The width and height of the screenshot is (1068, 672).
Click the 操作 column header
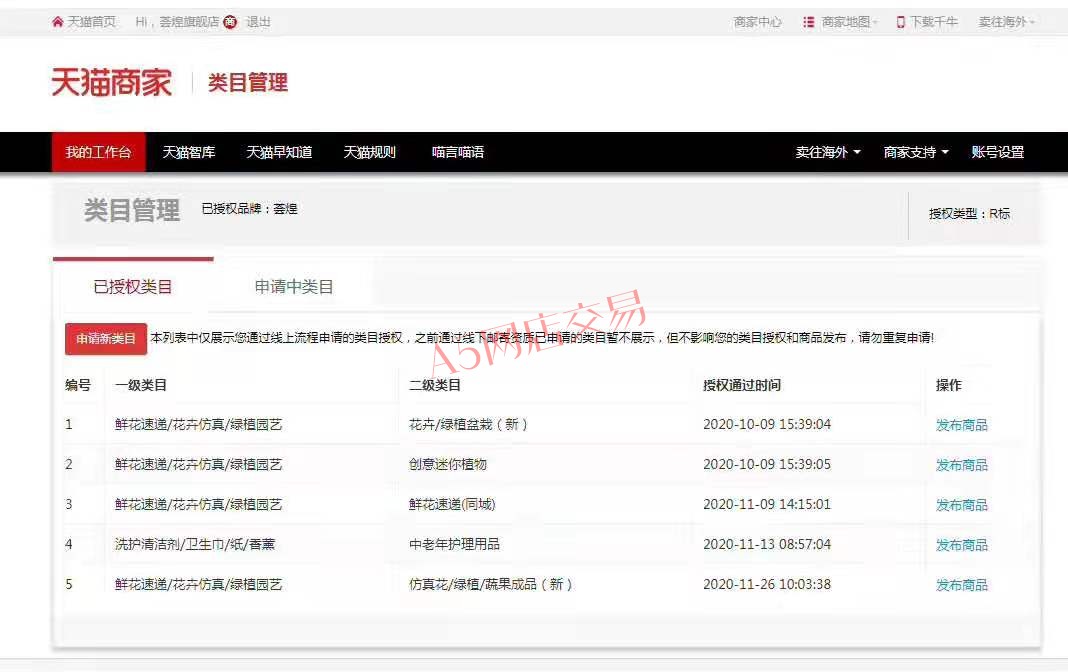949,385
